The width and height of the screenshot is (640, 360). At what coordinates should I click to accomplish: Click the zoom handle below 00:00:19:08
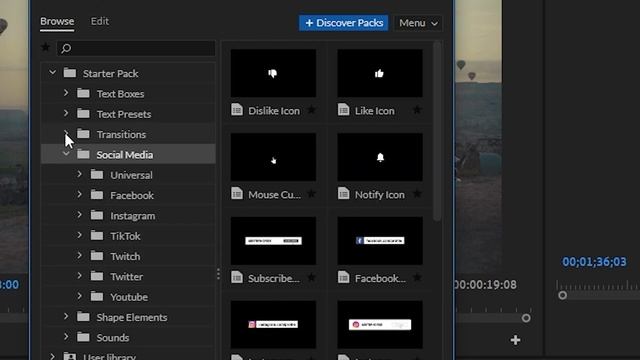click(526, 318)
